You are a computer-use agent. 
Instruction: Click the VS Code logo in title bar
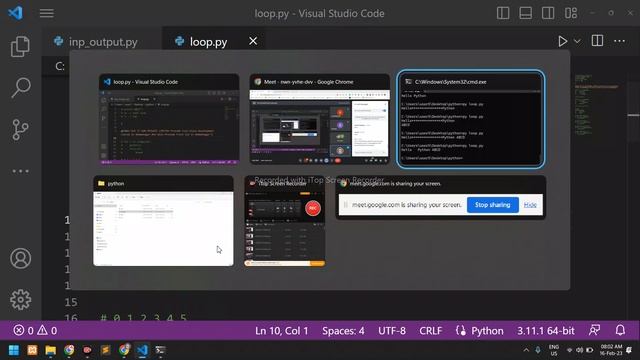16,13
